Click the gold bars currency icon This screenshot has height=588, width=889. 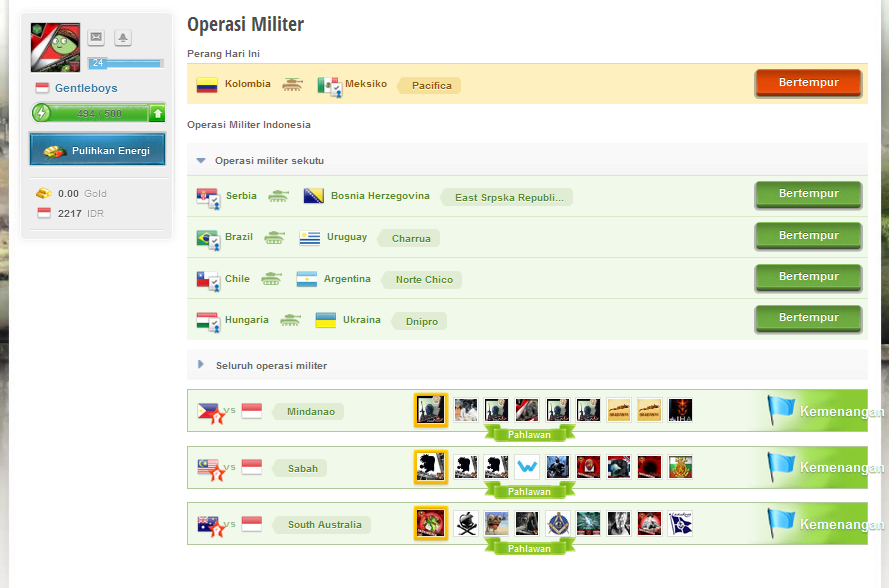44,193
